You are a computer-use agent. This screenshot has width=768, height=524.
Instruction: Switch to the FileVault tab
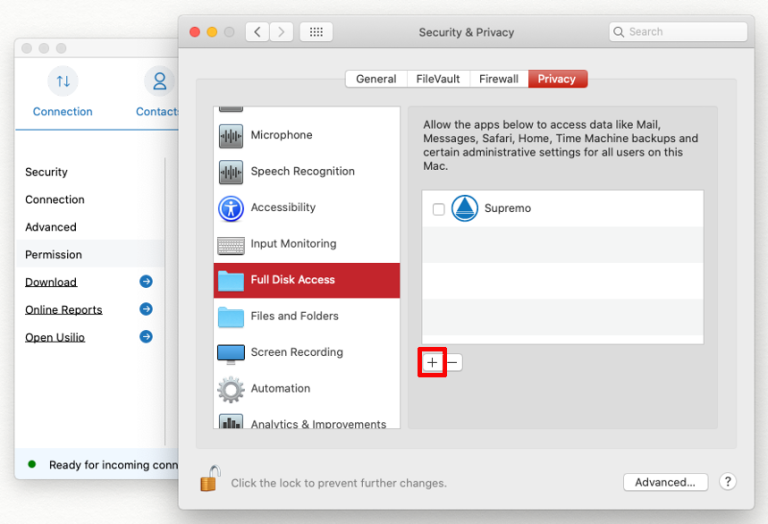[438, 79]
